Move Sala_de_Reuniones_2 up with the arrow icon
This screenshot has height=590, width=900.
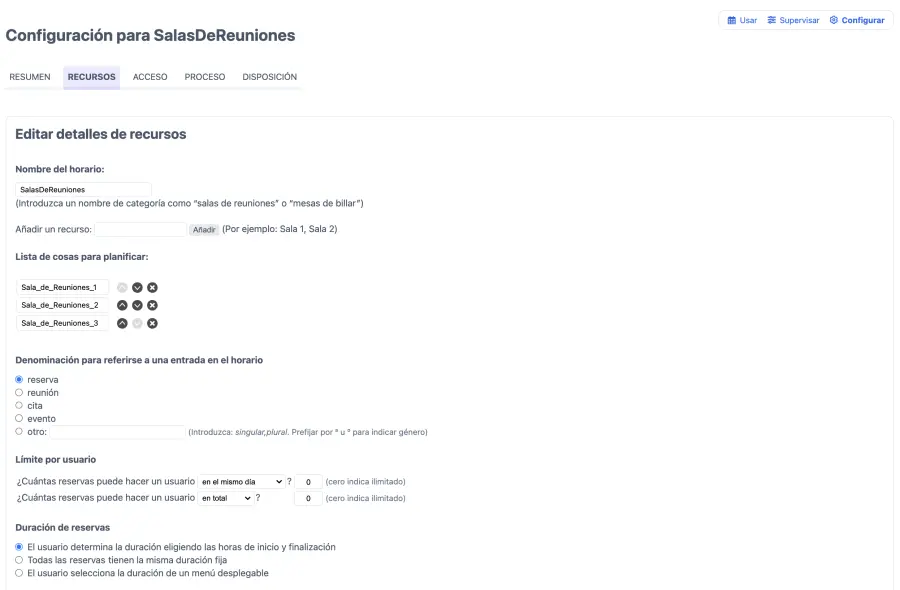pos(121,304)
